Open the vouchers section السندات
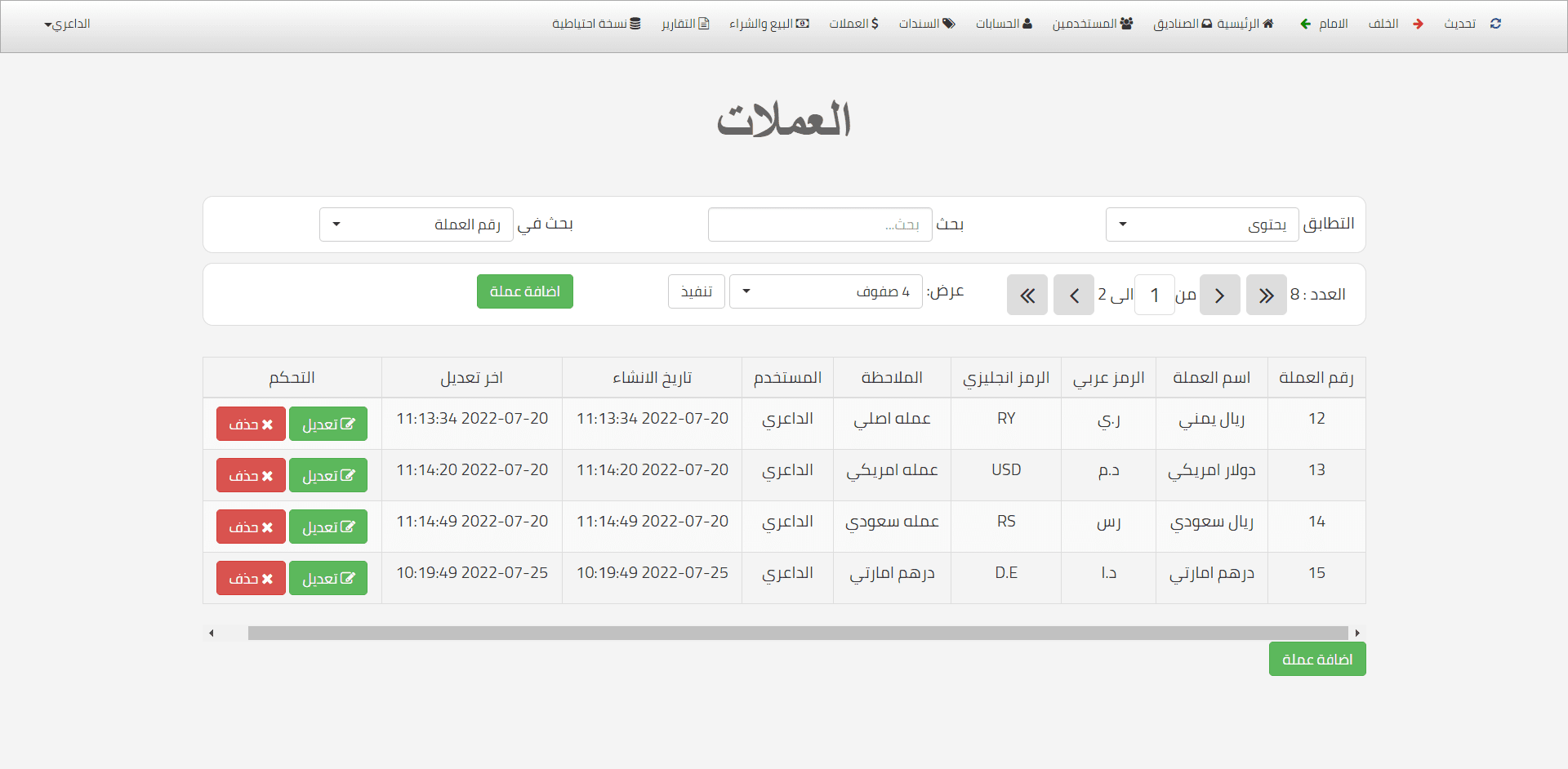 tap(926, 24)
